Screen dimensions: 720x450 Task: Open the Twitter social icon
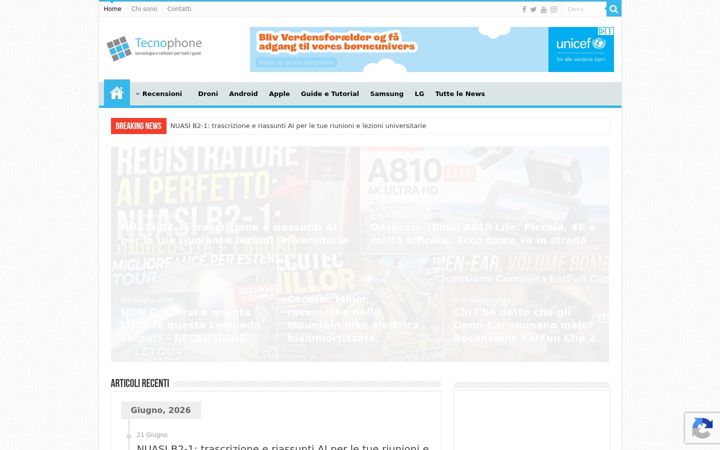(x=533, y=9)
